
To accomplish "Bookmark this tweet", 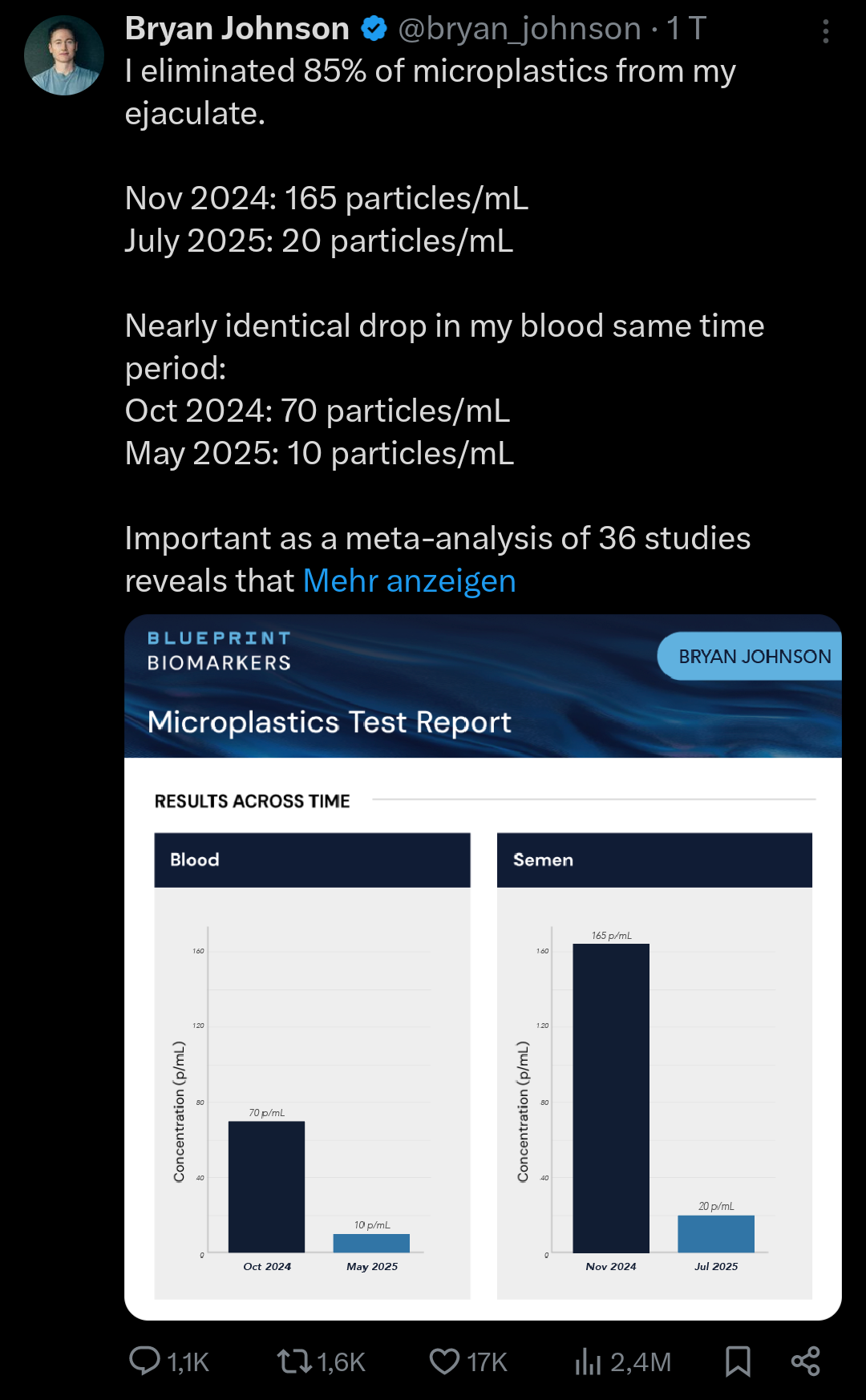I will (738, 1361).
